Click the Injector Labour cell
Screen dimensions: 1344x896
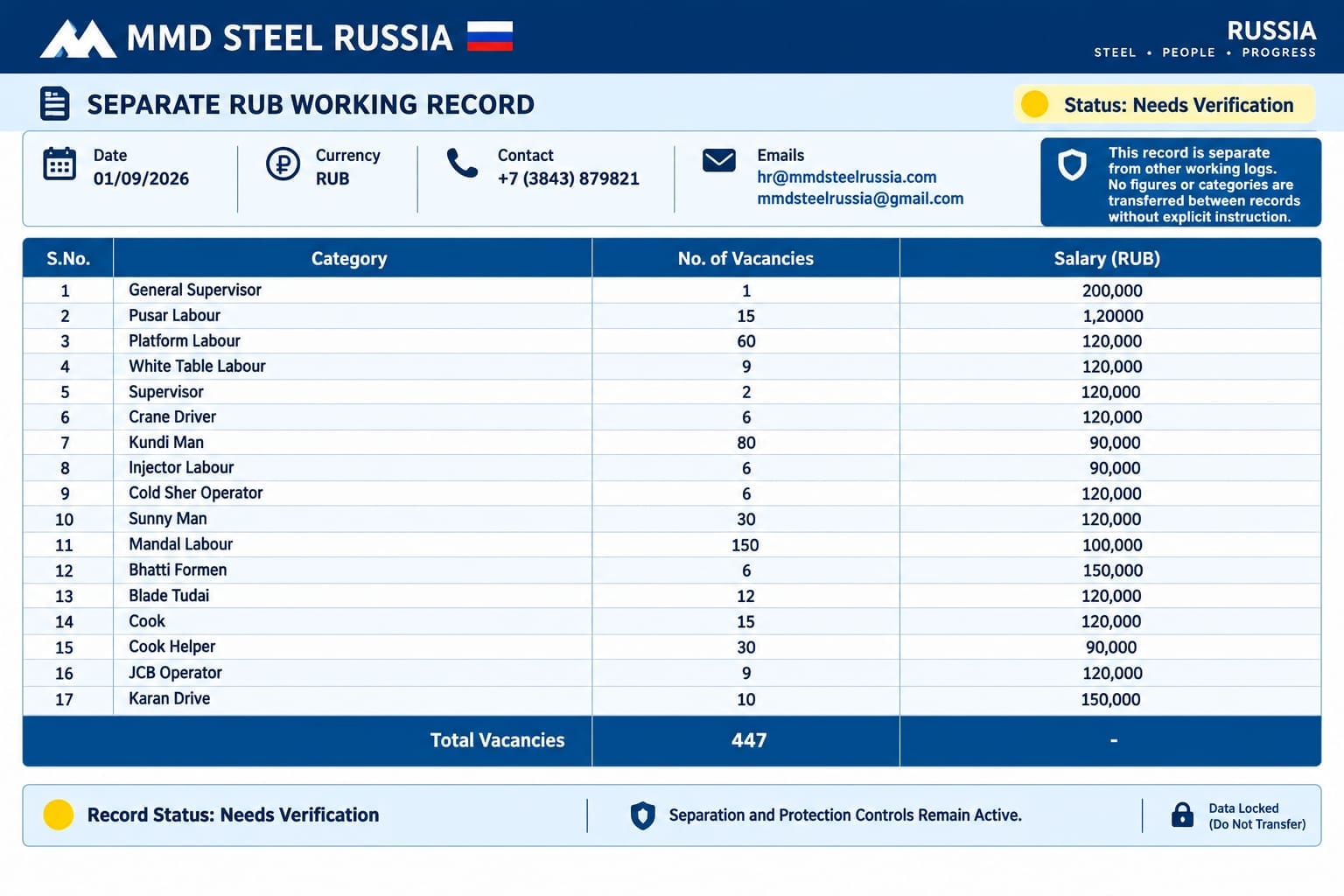(353, 468)
